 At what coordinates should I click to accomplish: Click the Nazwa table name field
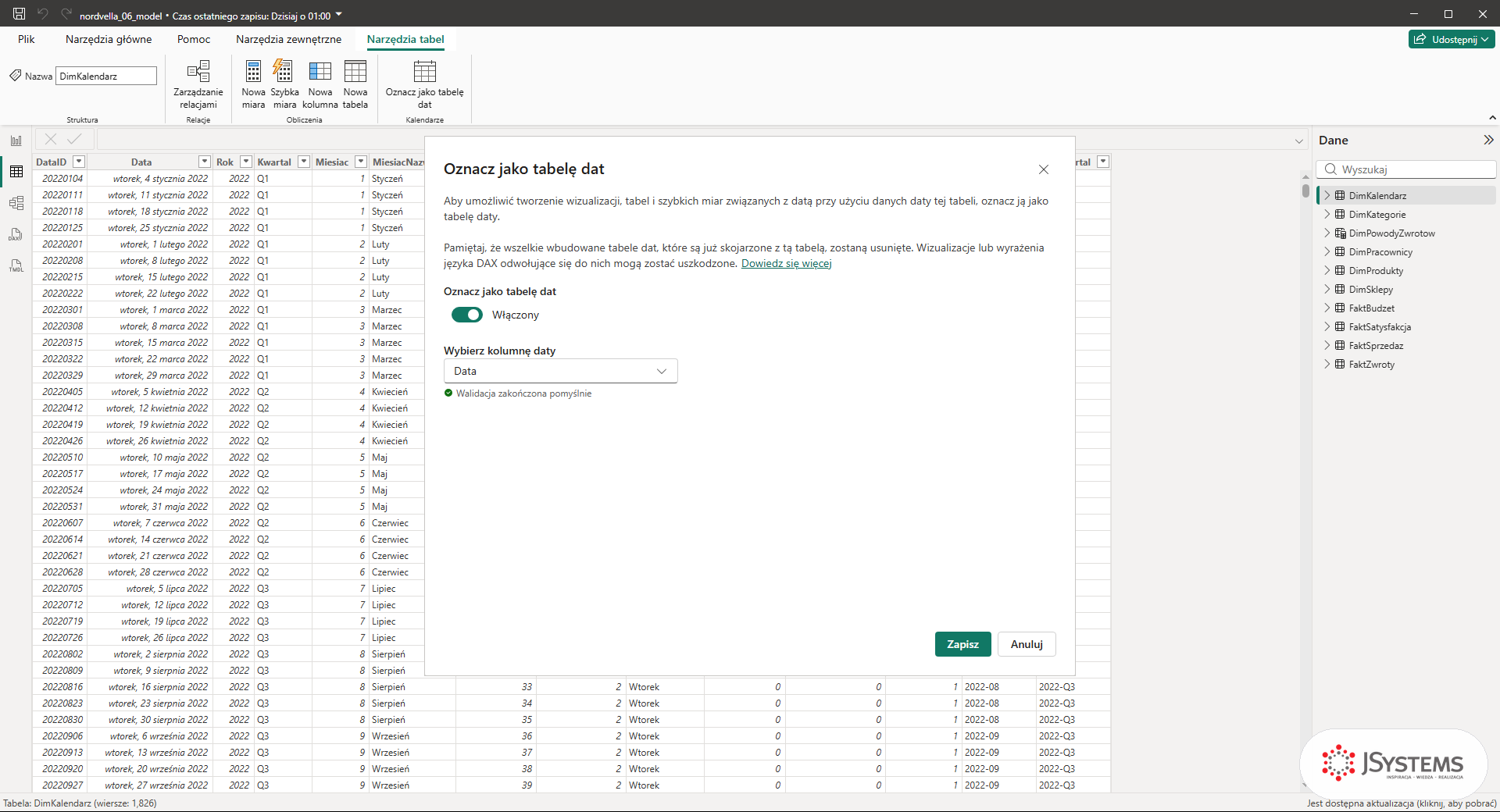[x=106, y=76]
